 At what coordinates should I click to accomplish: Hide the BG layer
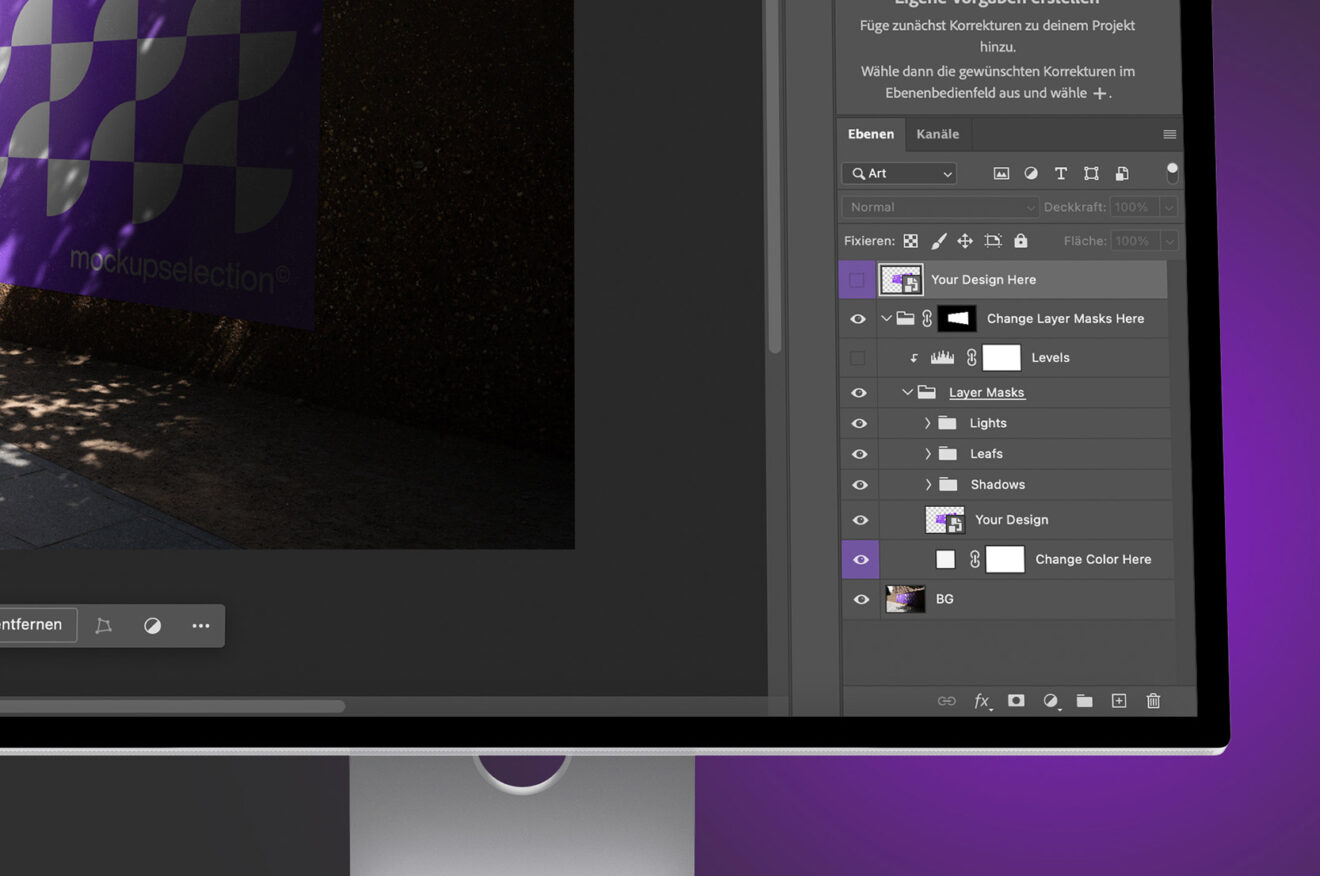coord(860,599)
